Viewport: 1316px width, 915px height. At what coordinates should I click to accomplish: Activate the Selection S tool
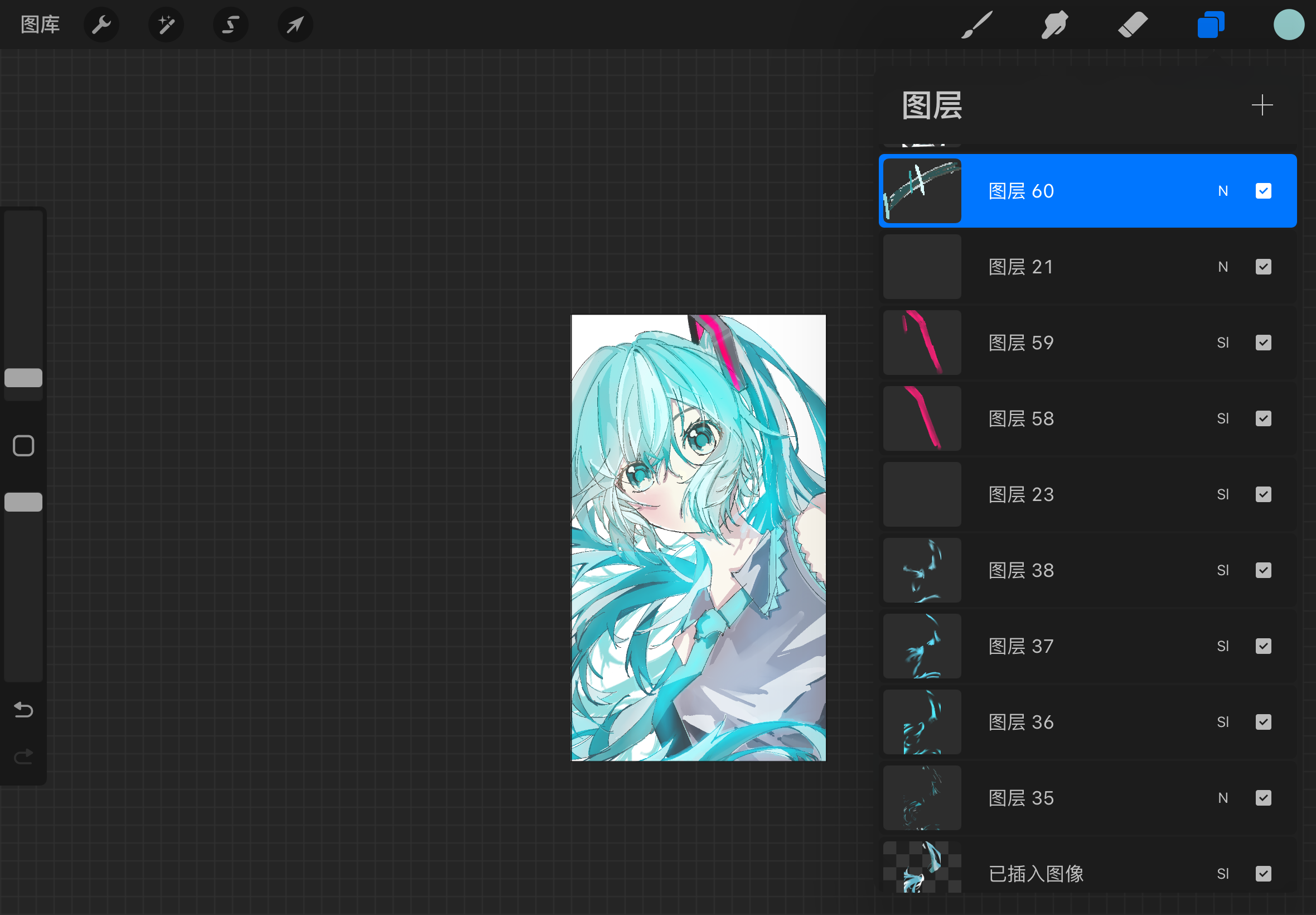[230, 25]
